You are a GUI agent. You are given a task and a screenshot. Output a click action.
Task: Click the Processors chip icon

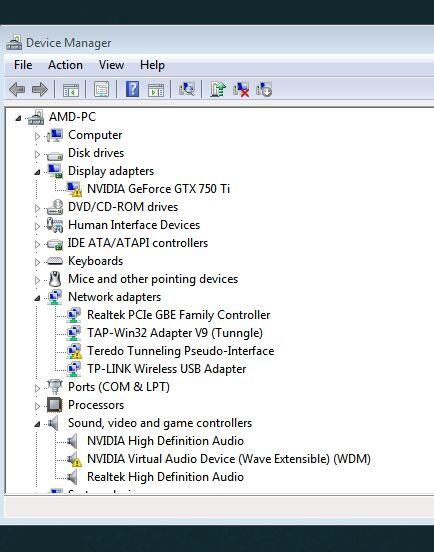coord(55,405)
